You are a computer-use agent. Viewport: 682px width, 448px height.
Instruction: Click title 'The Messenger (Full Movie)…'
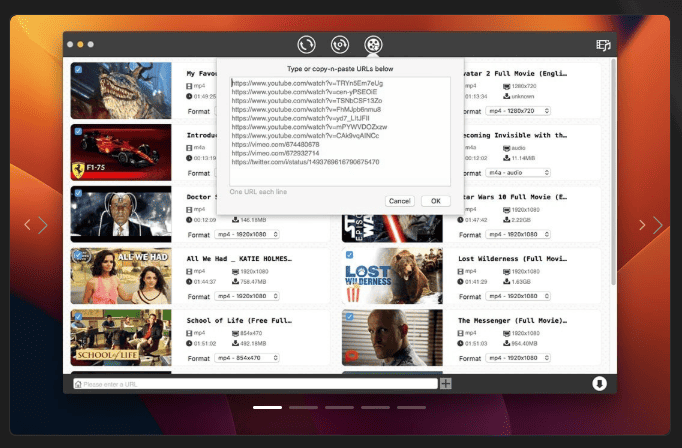coord(512,321)
